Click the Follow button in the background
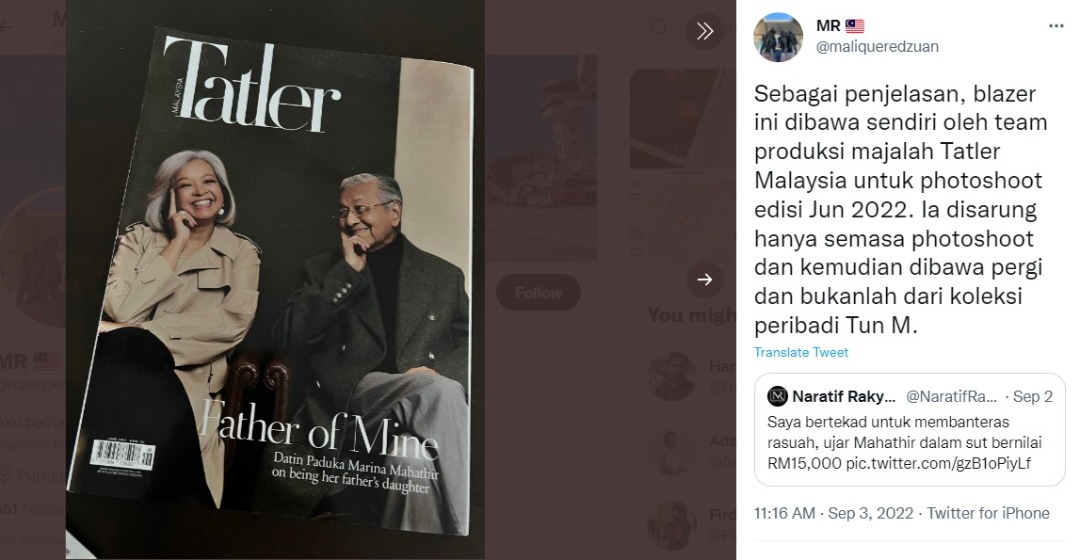 (538, 293)
